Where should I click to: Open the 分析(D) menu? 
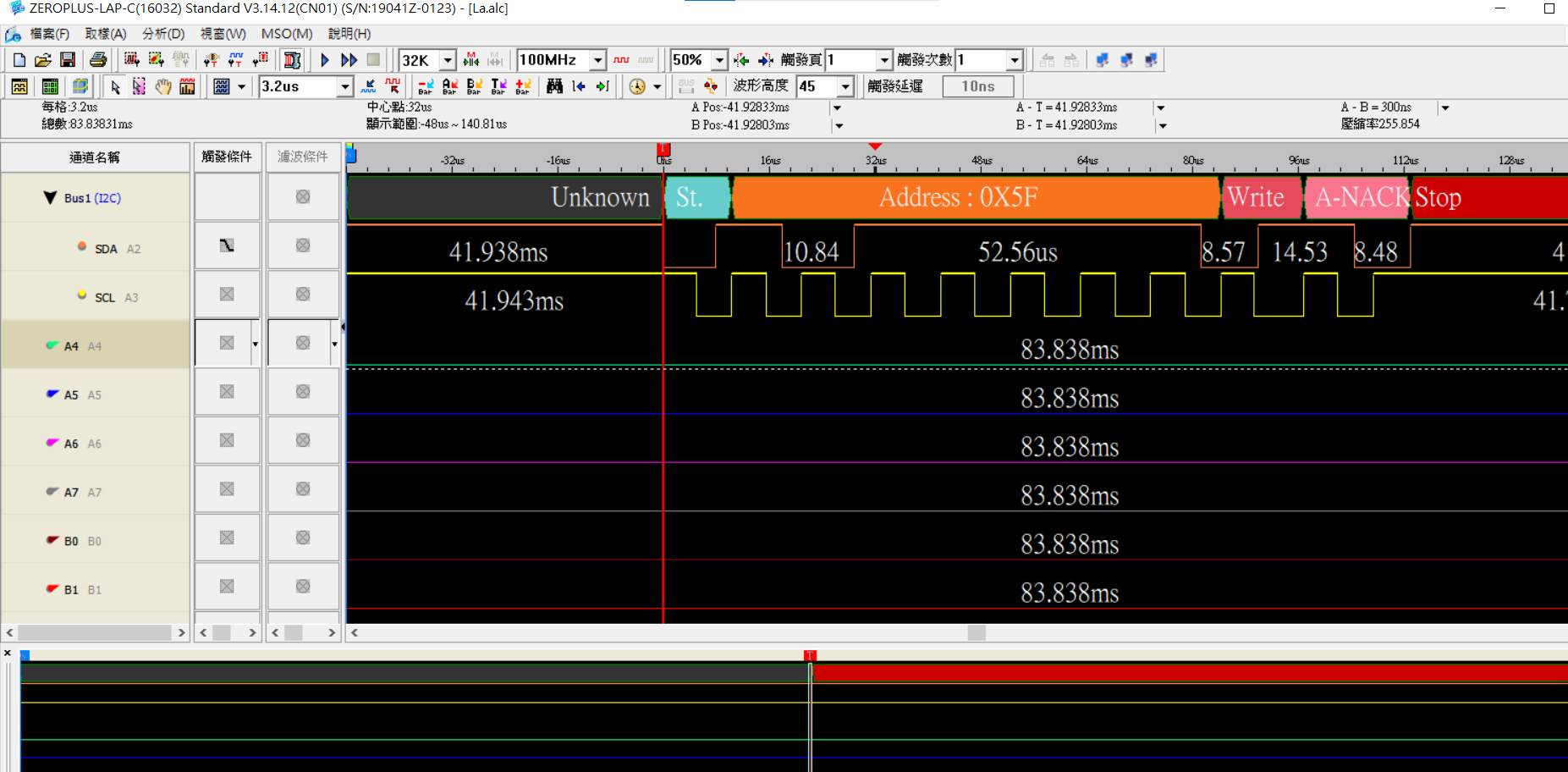[162, 34]
